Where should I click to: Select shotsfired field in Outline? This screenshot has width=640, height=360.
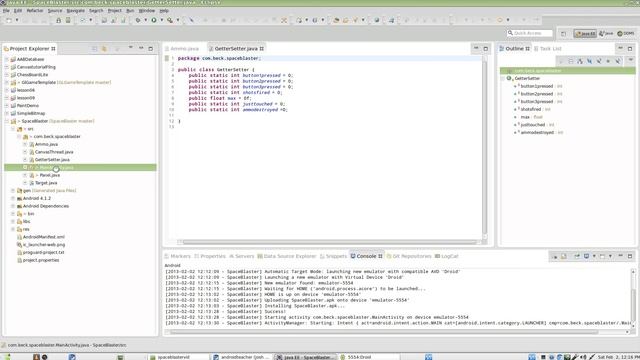tap(531, 109)
